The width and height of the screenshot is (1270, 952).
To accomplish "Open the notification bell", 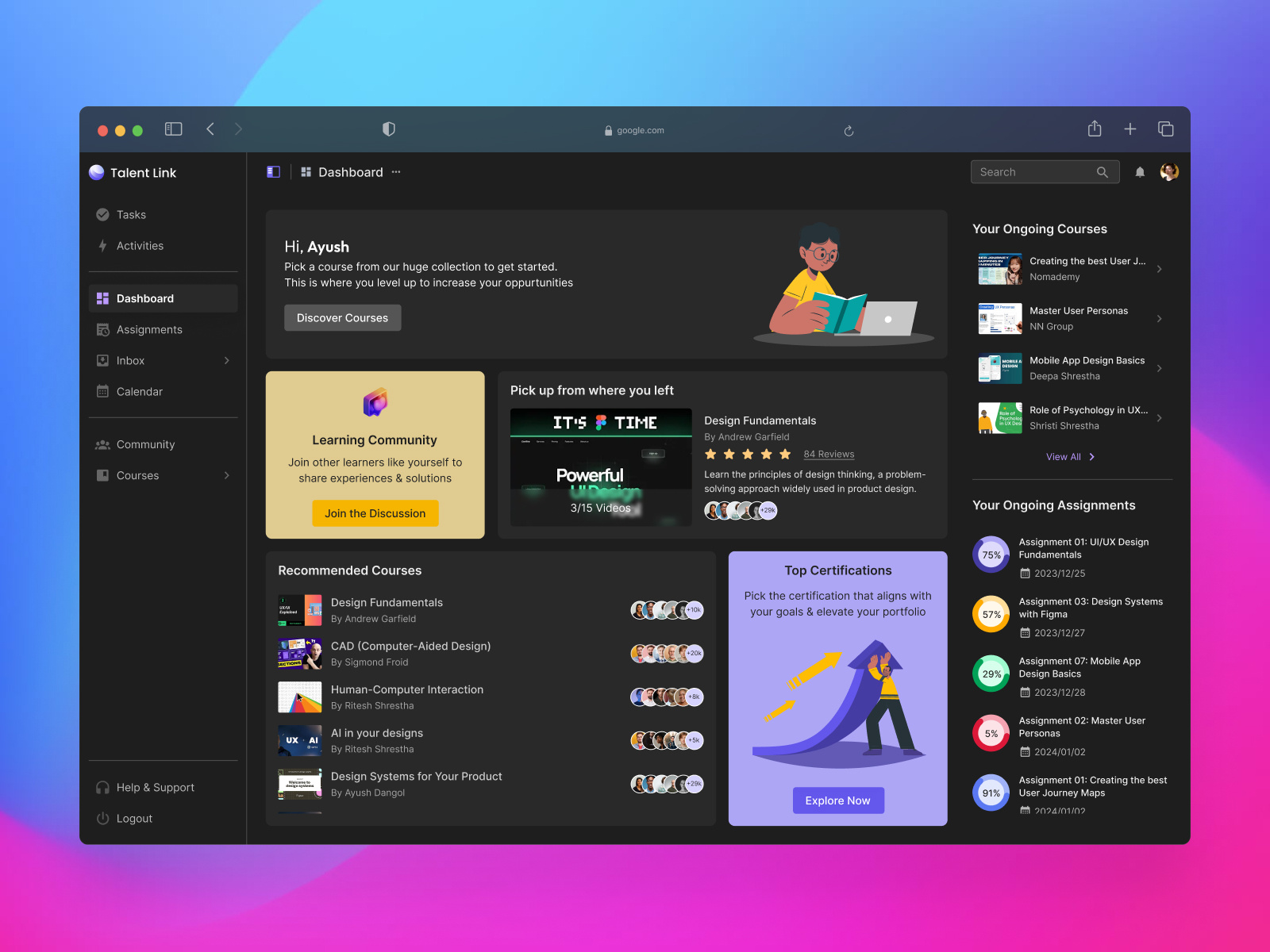I will pyautogui.click(x=1140, y=171).
